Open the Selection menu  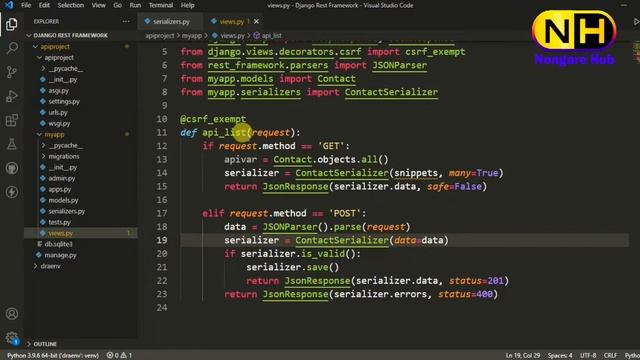(x=71, y=5)
